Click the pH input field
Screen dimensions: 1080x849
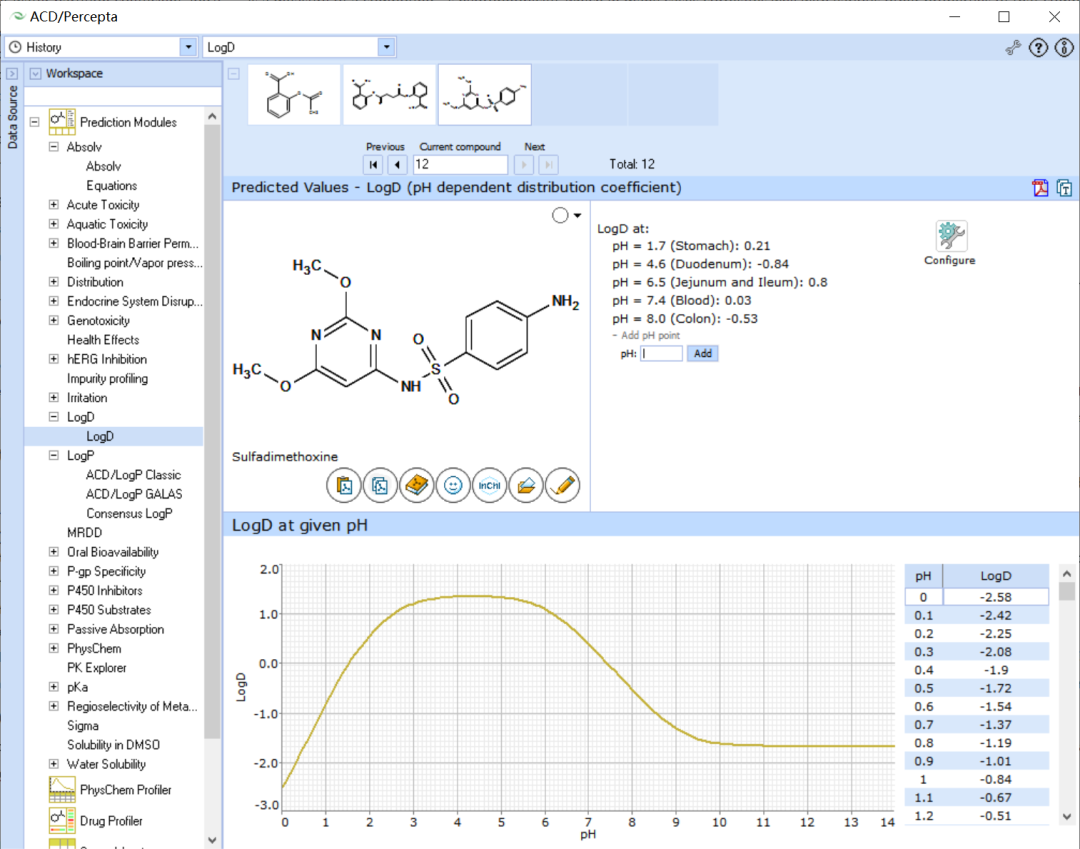[x=661, y=353]
